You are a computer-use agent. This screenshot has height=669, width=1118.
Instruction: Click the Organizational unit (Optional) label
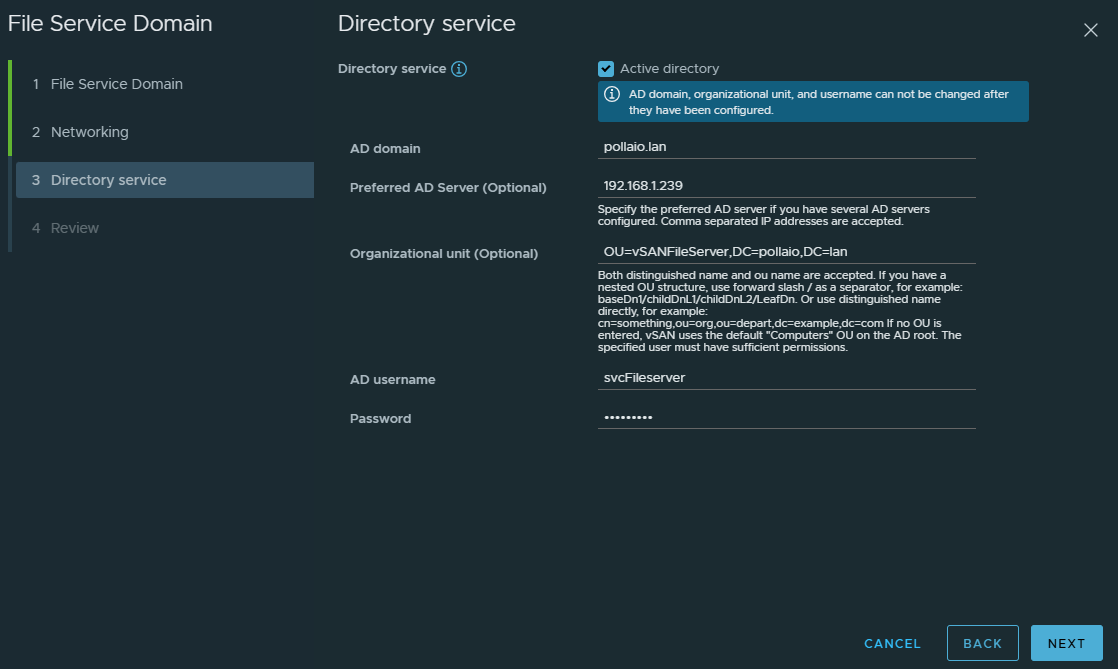tap(443, 254)
